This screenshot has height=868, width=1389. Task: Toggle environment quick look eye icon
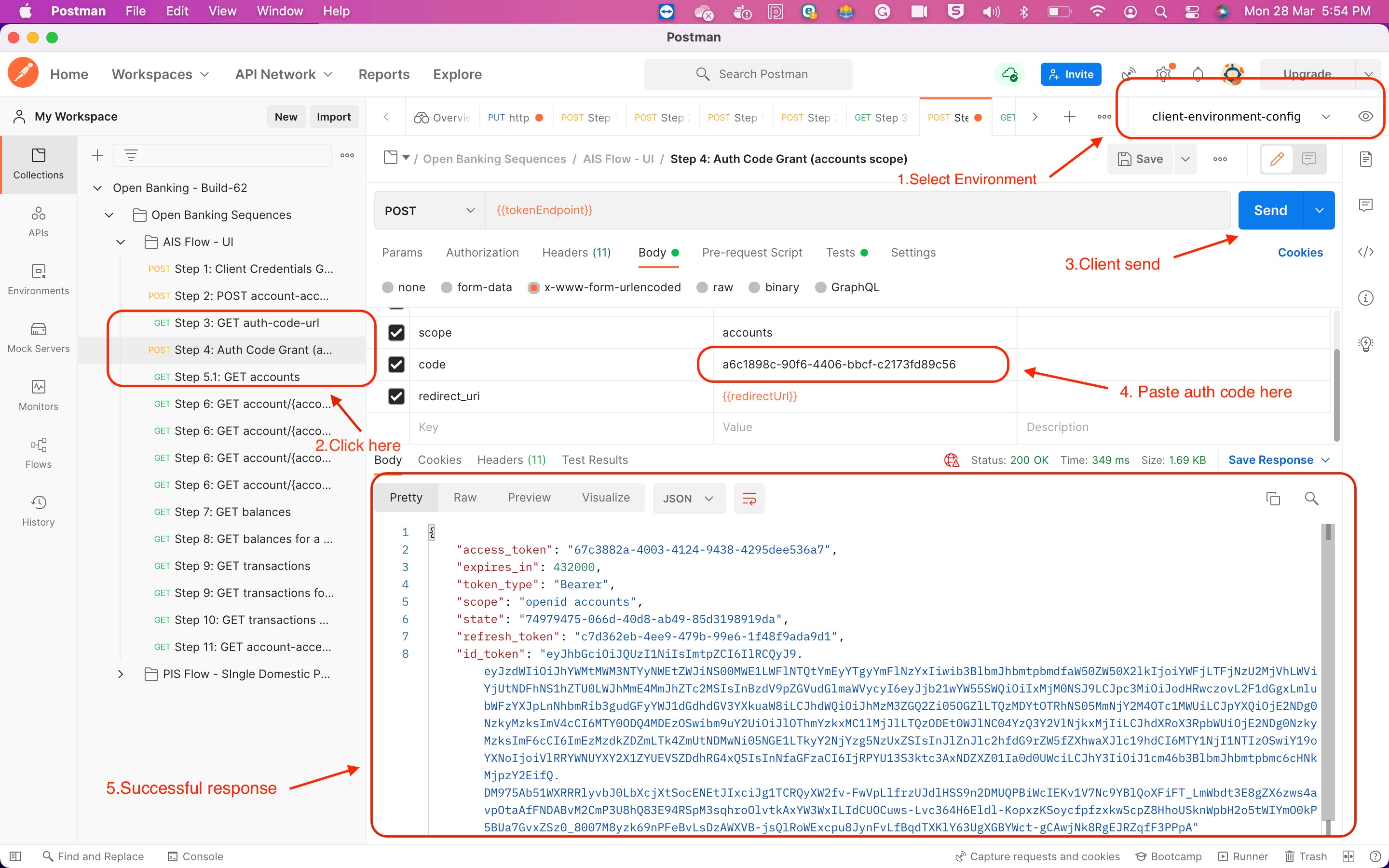coord(1365,117)
